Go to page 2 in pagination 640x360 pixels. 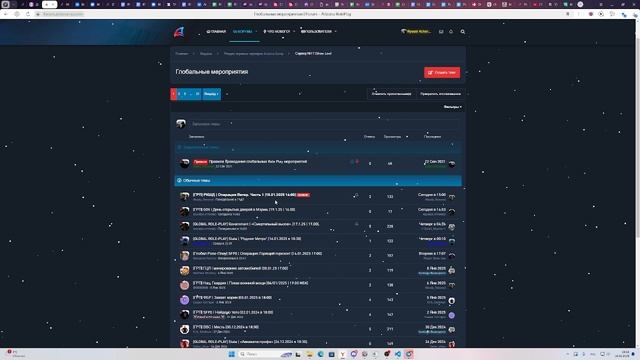tap(179, 94)
